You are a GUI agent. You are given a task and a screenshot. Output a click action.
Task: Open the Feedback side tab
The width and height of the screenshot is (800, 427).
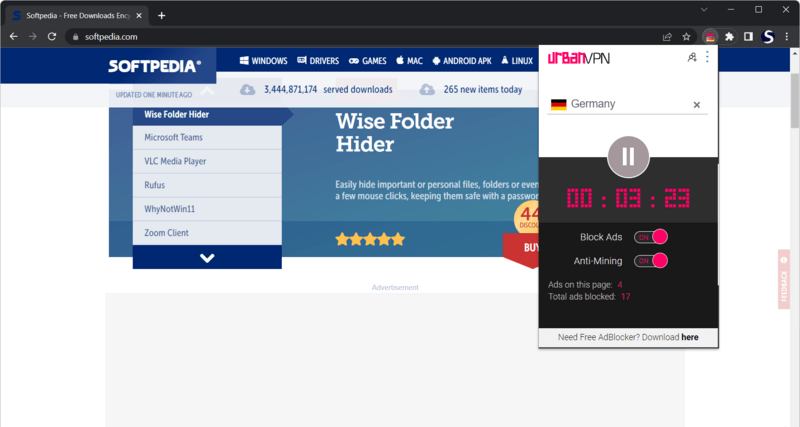[784, 279]
